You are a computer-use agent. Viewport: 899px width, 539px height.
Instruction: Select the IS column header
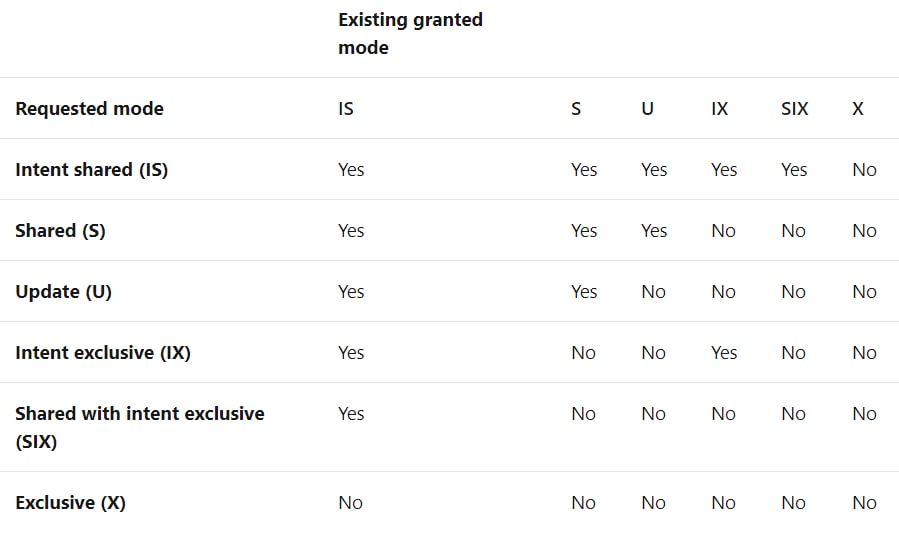346,108
